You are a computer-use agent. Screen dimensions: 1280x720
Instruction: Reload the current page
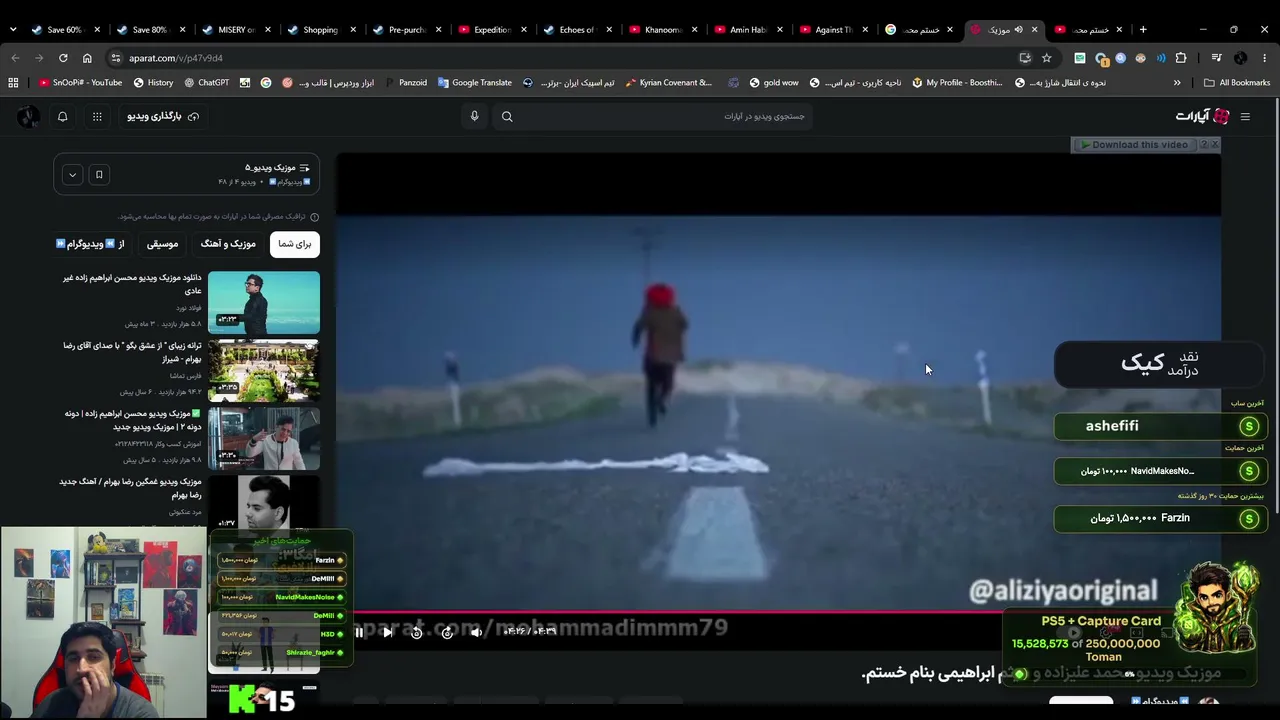tap(63, 58)
